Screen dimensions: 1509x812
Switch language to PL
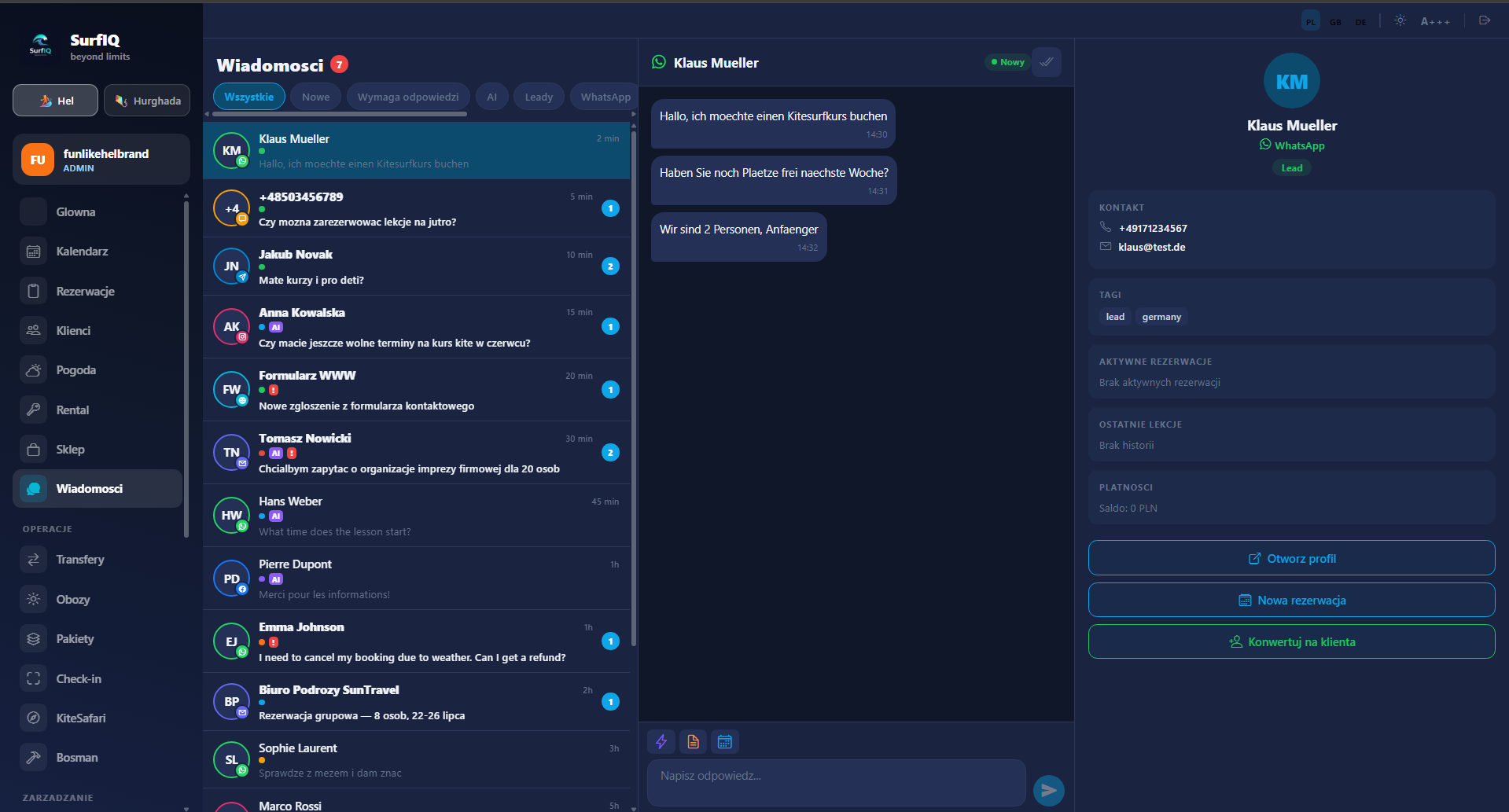[1311, 21]
